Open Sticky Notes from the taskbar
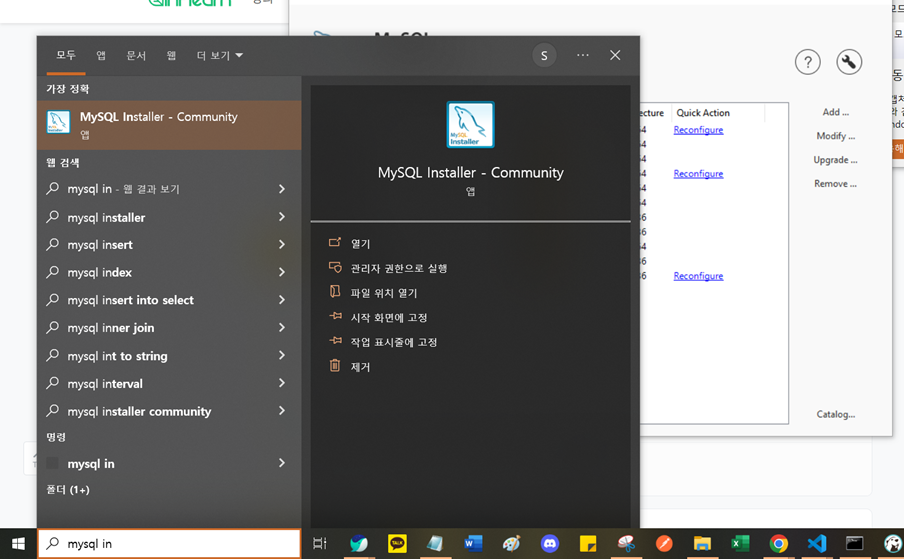Viewport: 904px width, 559px height. pyautogui.click(x=587, y=543)
